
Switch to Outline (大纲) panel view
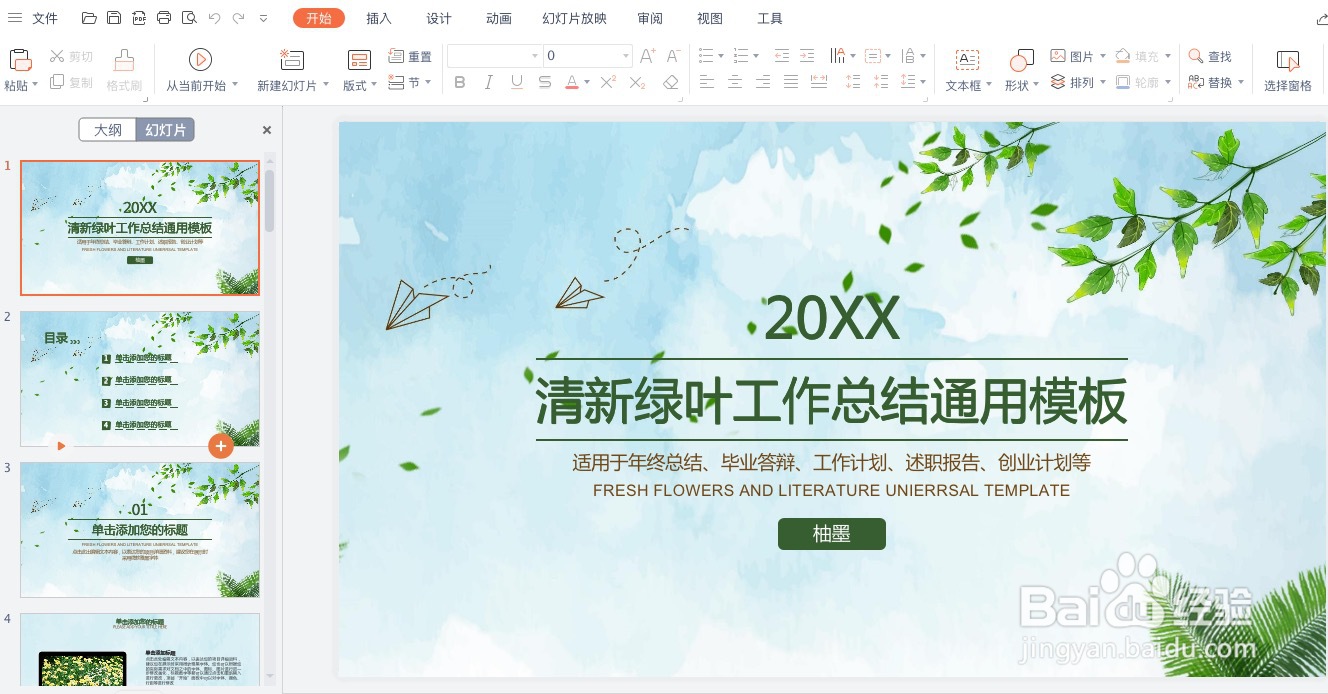108,130
